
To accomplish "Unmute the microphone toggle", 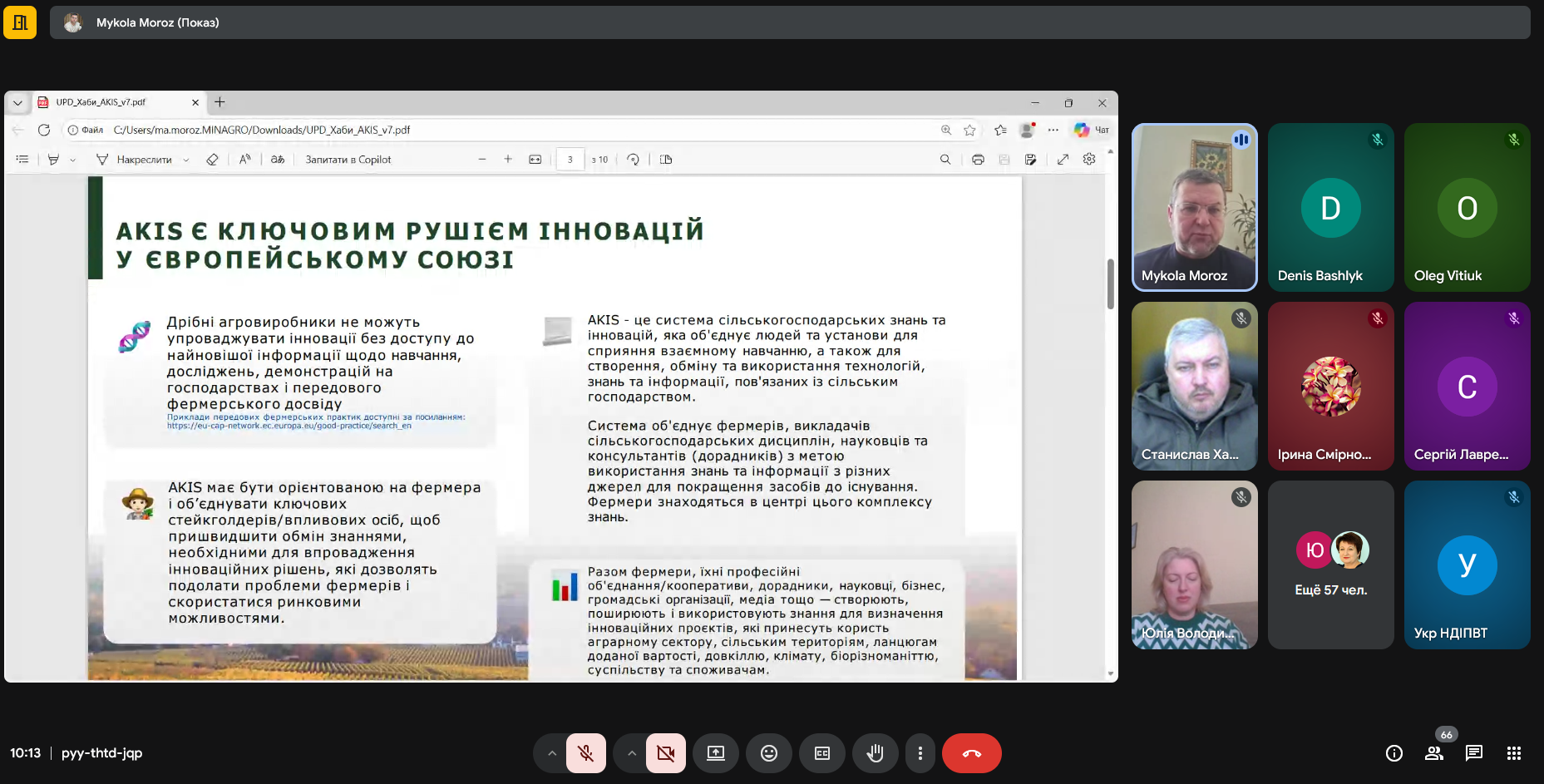I will (586, 753).
